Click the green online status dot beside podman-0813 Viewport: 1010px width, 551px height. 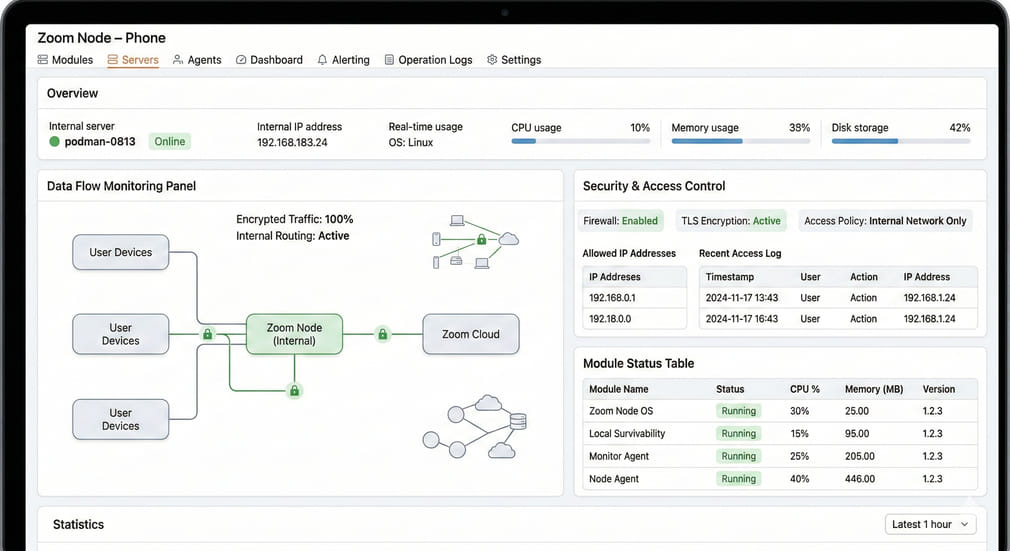tap(55, 142)
